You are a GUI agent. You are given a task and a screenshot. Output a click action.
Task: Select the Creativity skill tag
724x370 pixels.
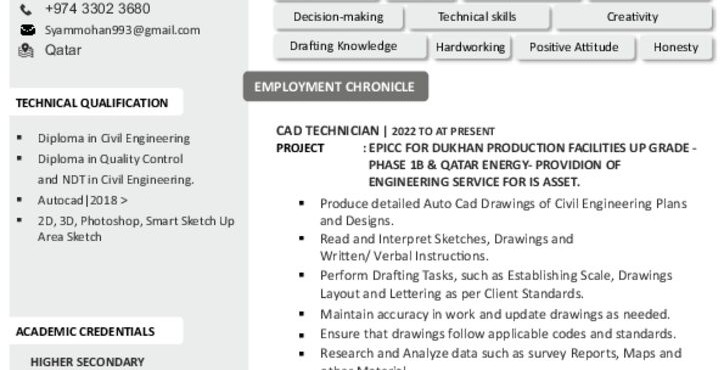pos(632,18)
